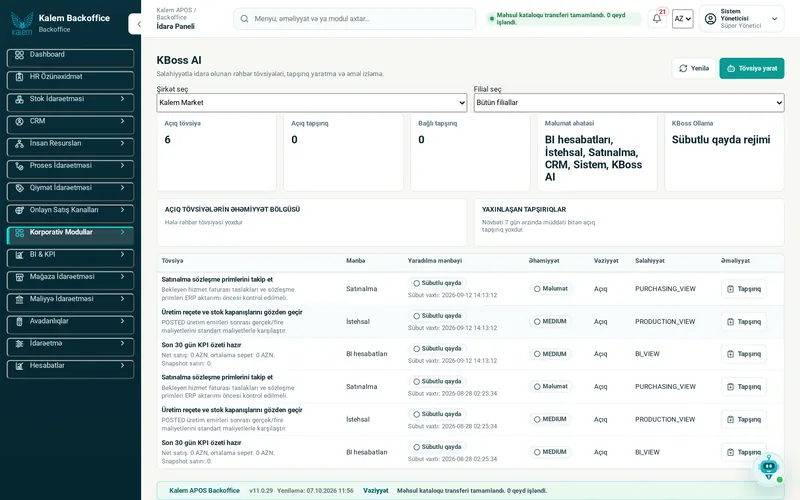Screen dimensions: 800x500
Task: Click the Açıq tövsiyə card showing 6
Action: pyautogui.click(x=216, y=153)
